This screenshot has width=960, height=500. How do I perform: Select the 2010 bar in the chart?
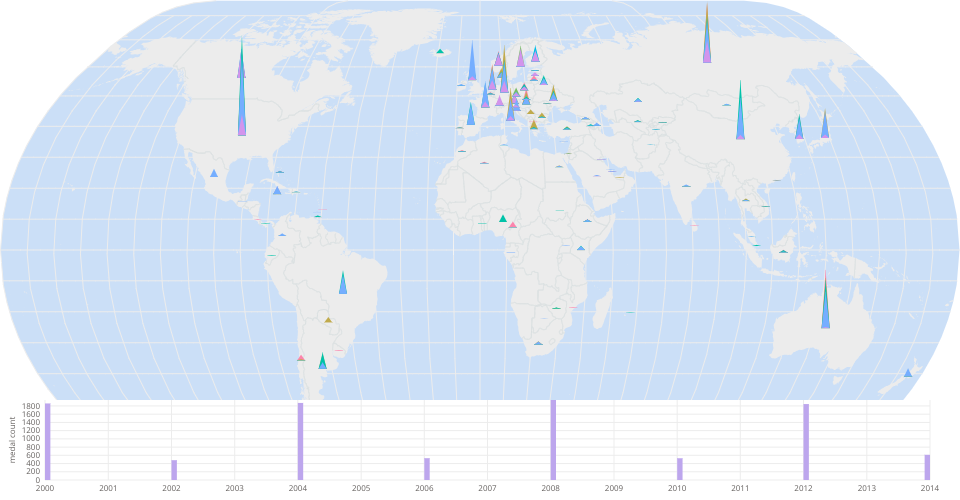click(680, 468)
